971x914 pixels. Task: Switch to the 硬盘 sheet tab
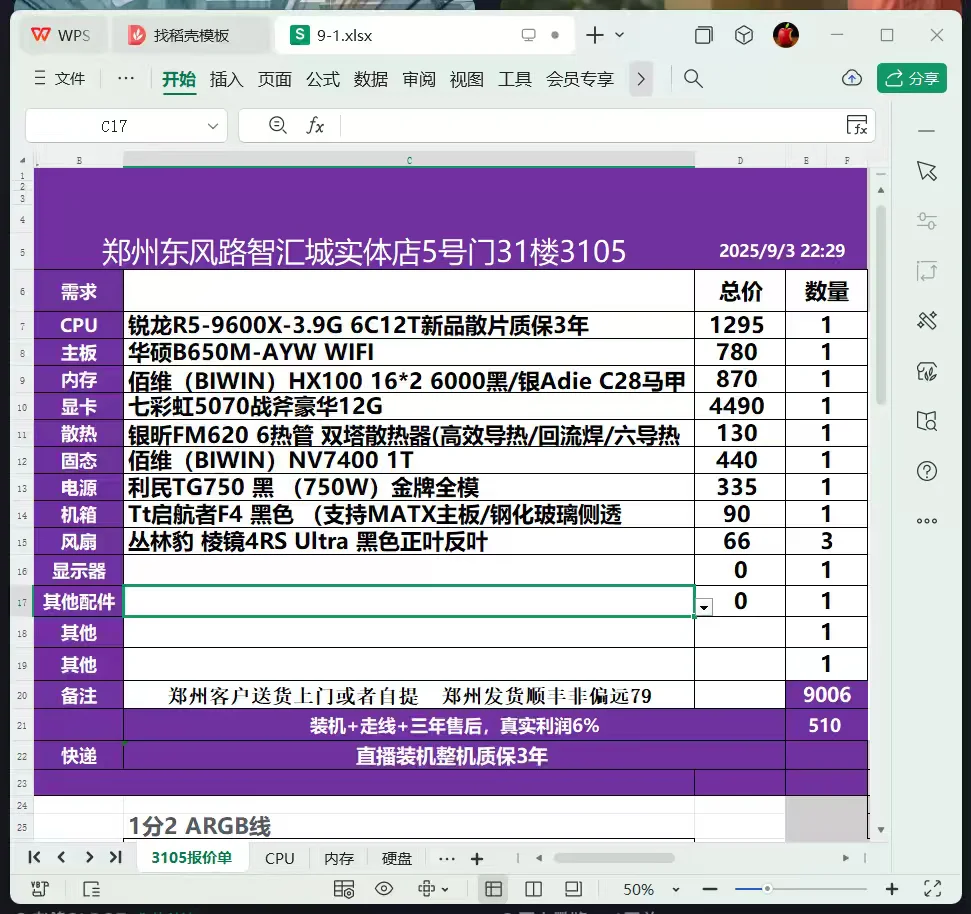click(397, 858)
